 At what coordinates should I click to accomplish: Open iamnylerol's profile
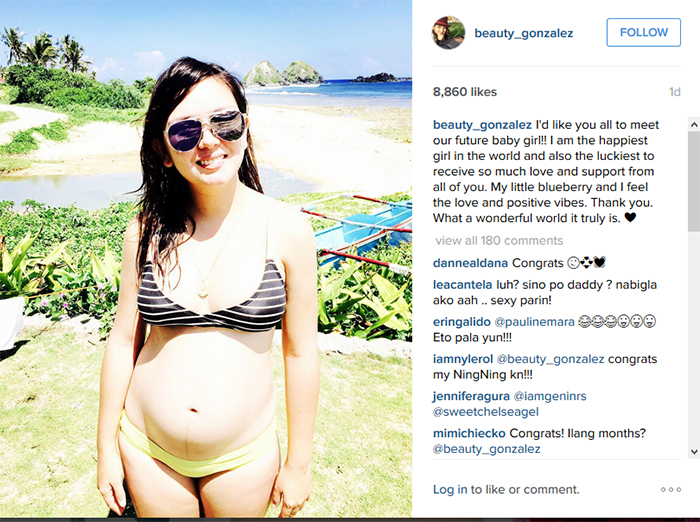coord(463,359)
